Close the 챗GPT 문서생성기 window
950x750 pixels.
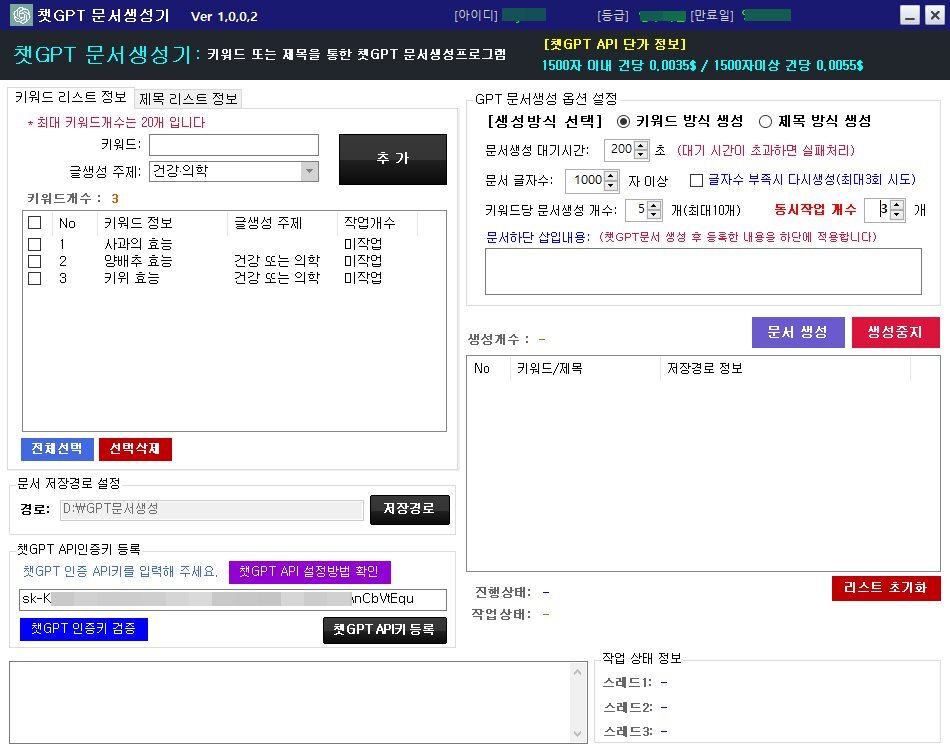[935, 15]
